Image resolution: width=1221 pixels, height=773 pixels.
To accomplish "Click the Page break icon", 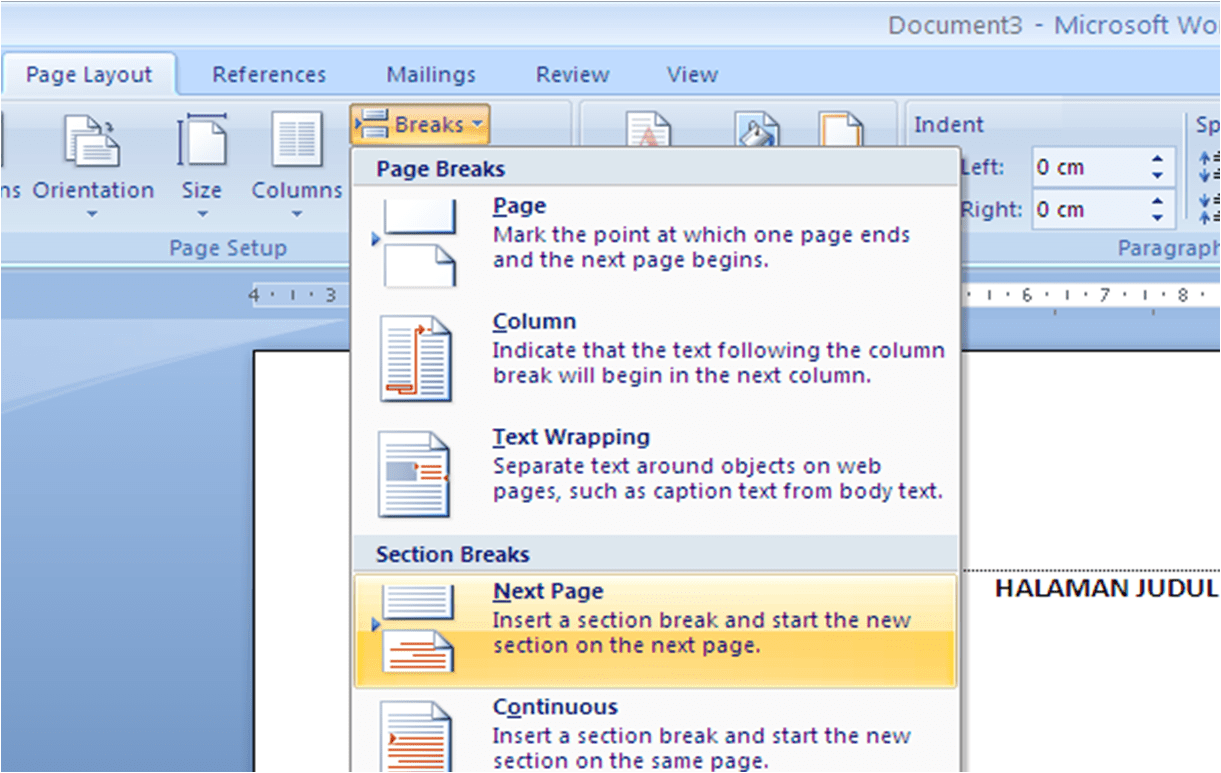I will 414,243.
